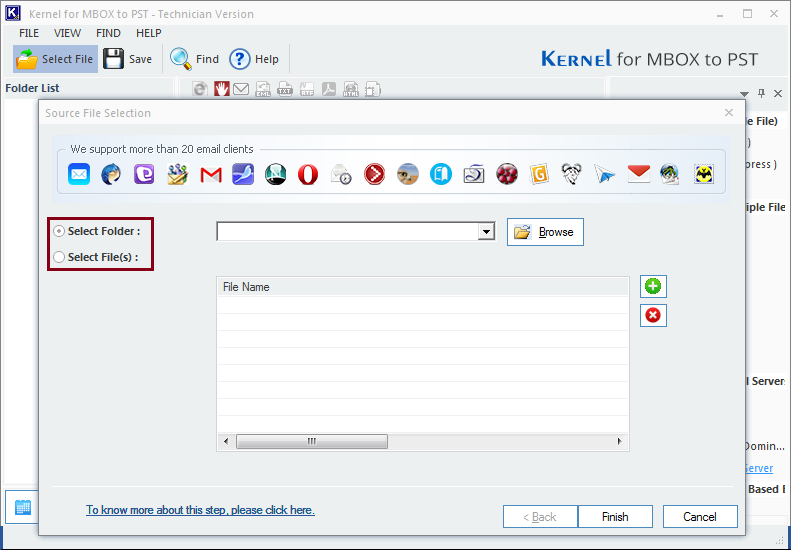Click the Find toolbar button
The width and height of the screenshot is (791, 550).
click(195, 59)
